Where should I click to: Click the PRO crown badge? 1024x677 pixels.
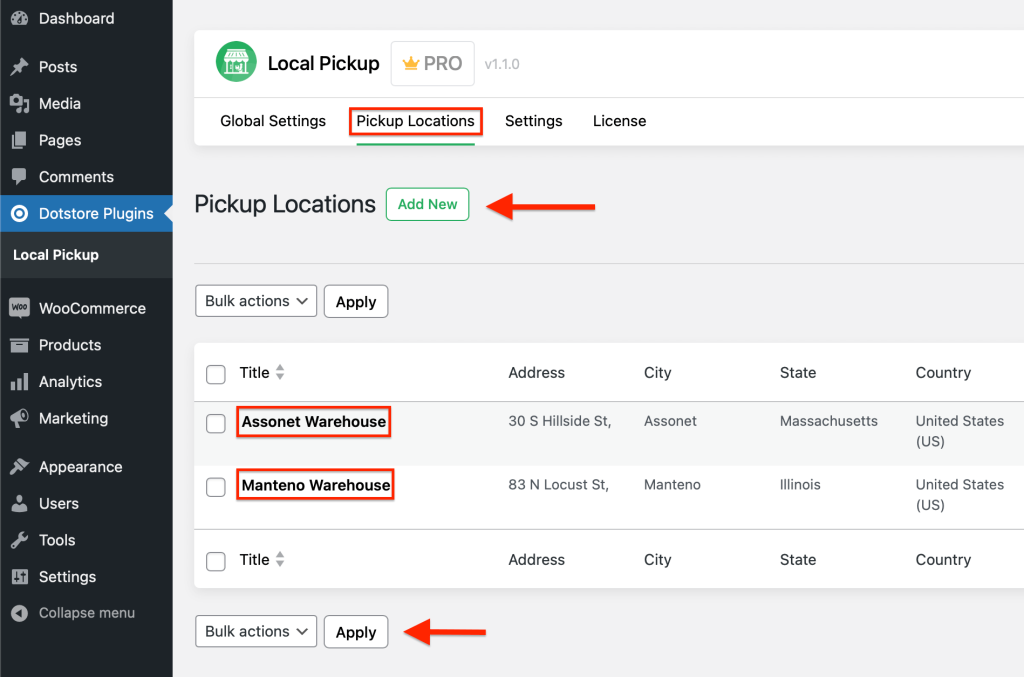click(x=432, y=64)
